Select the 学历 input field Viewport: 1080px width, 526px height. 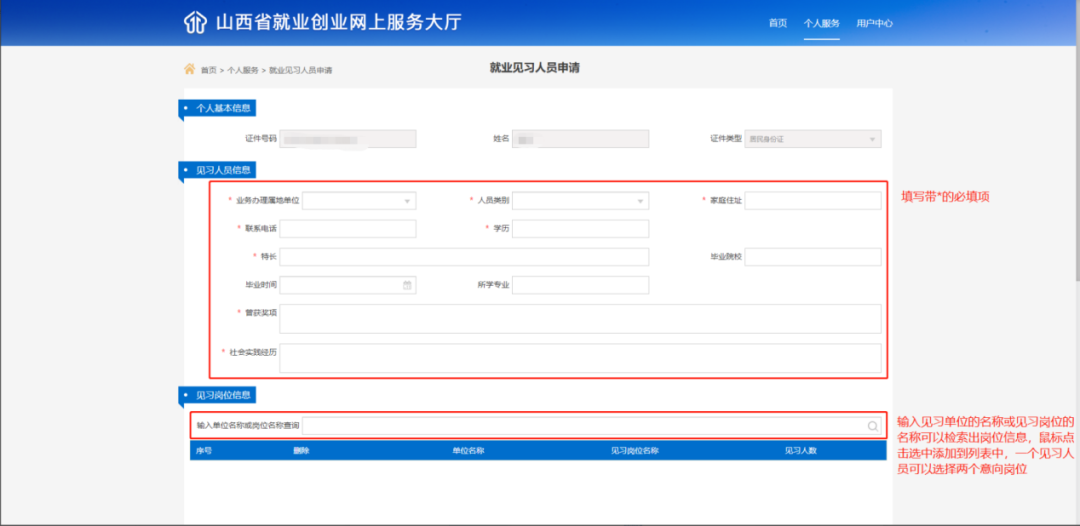point(580,229)
